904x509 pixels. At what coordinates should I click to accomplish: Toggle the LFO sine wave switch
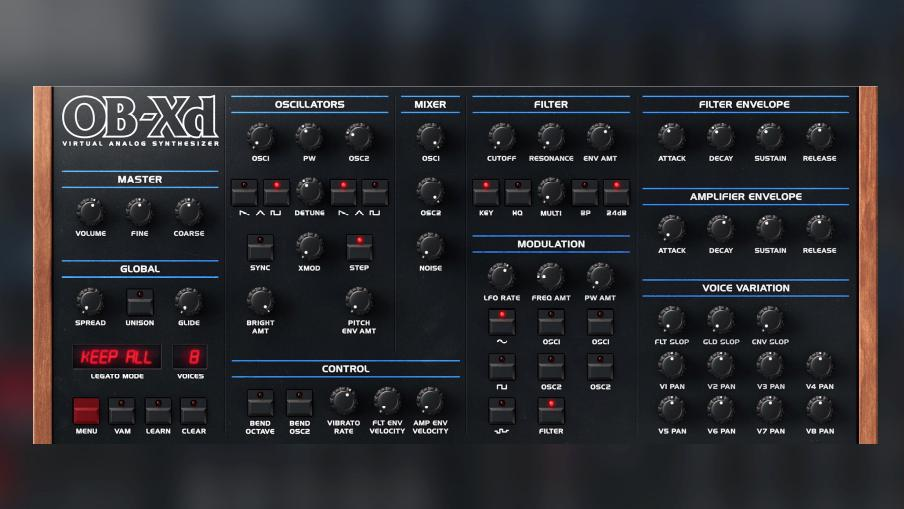pos(502,322)
